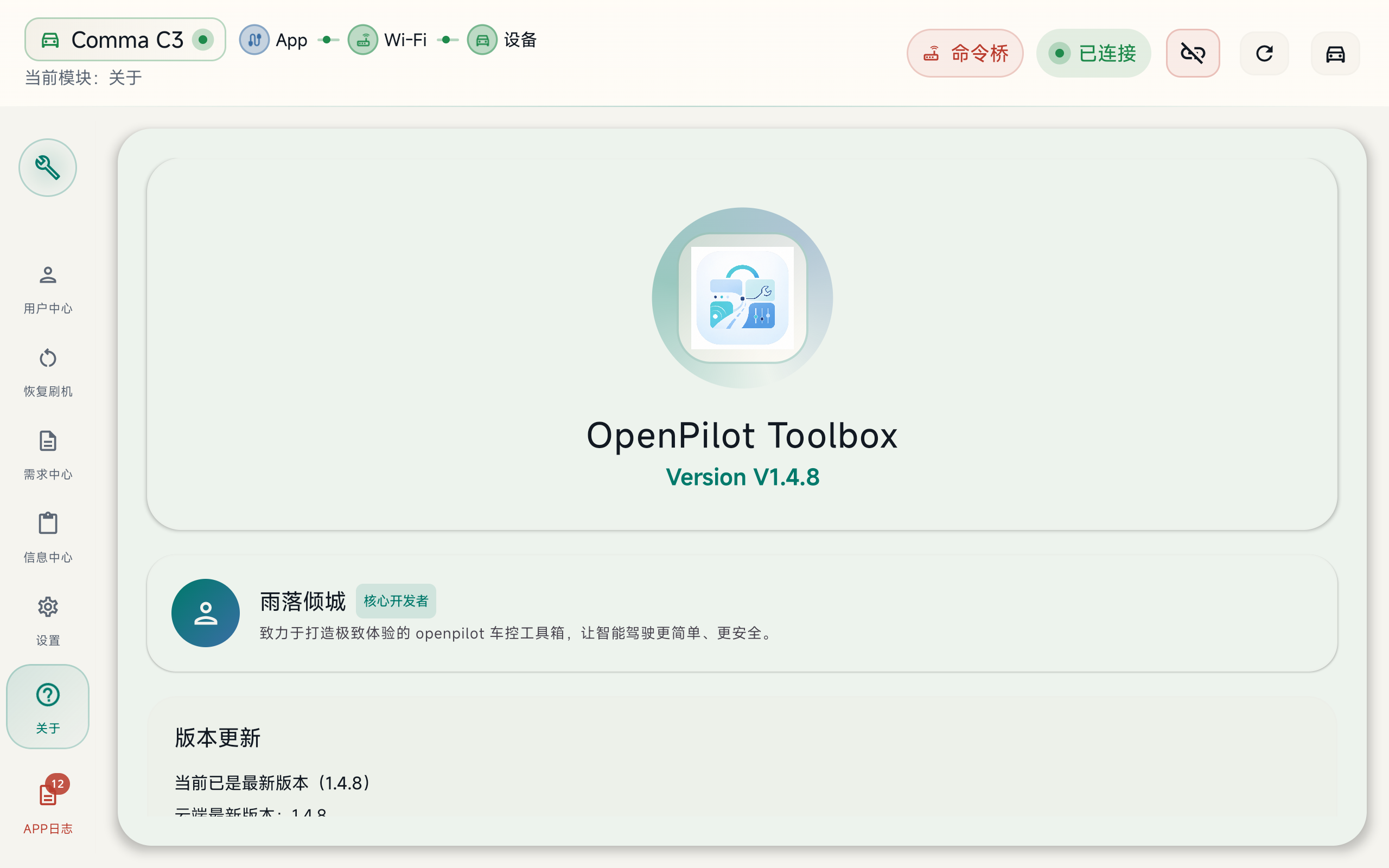The width and height of the screenshot is (1389, 868).
Task: Open the wrench toolbox icon in sidebar
Action: 48,168
